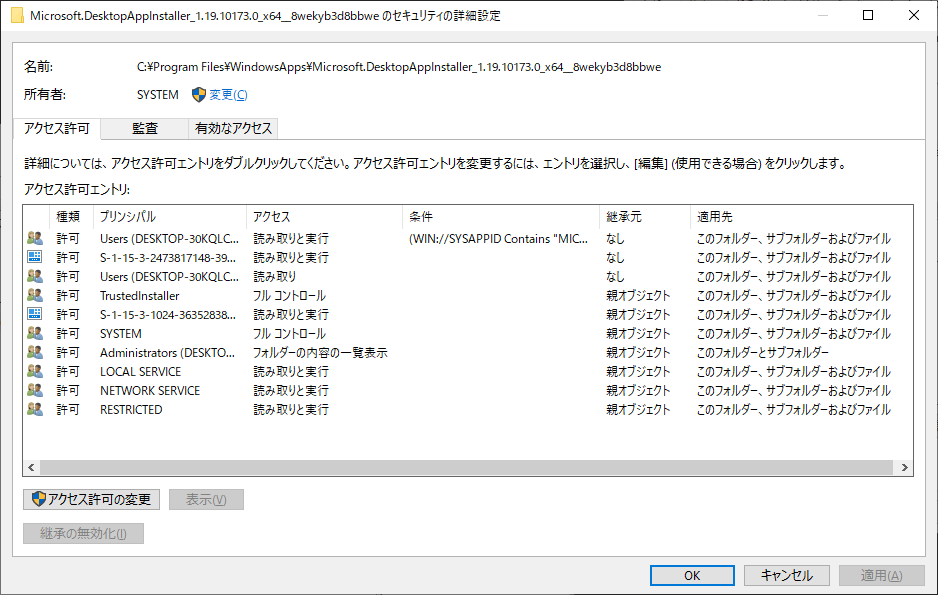The image size is (938, 595).
Task: Switch to the 監査 tab
Action: [x=145, y=128]
